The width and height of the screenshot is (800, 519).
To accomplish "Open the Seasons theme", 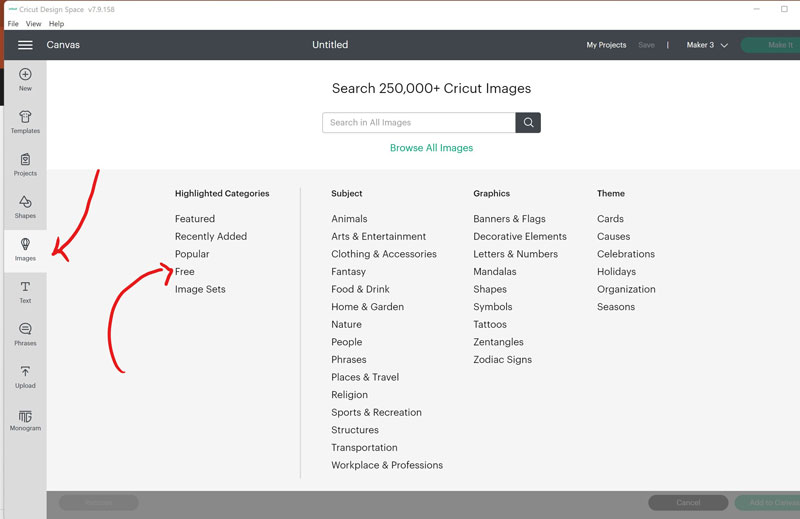I will (x=616, y=307).
